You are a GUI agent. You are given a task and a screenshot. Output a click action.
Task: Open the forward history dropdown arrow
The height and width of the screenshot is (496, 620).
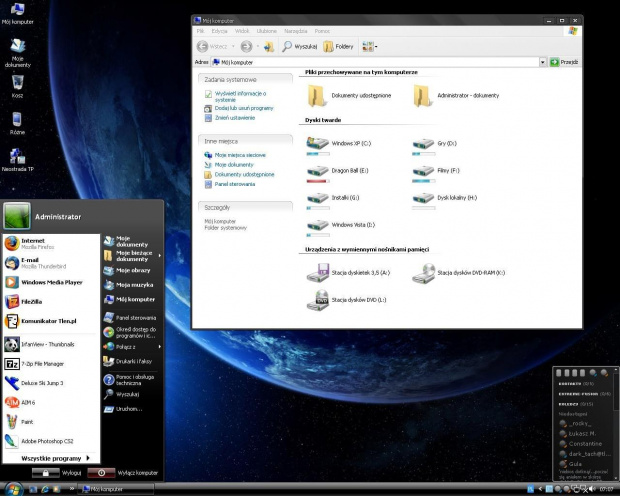click(x=258, y=47)
